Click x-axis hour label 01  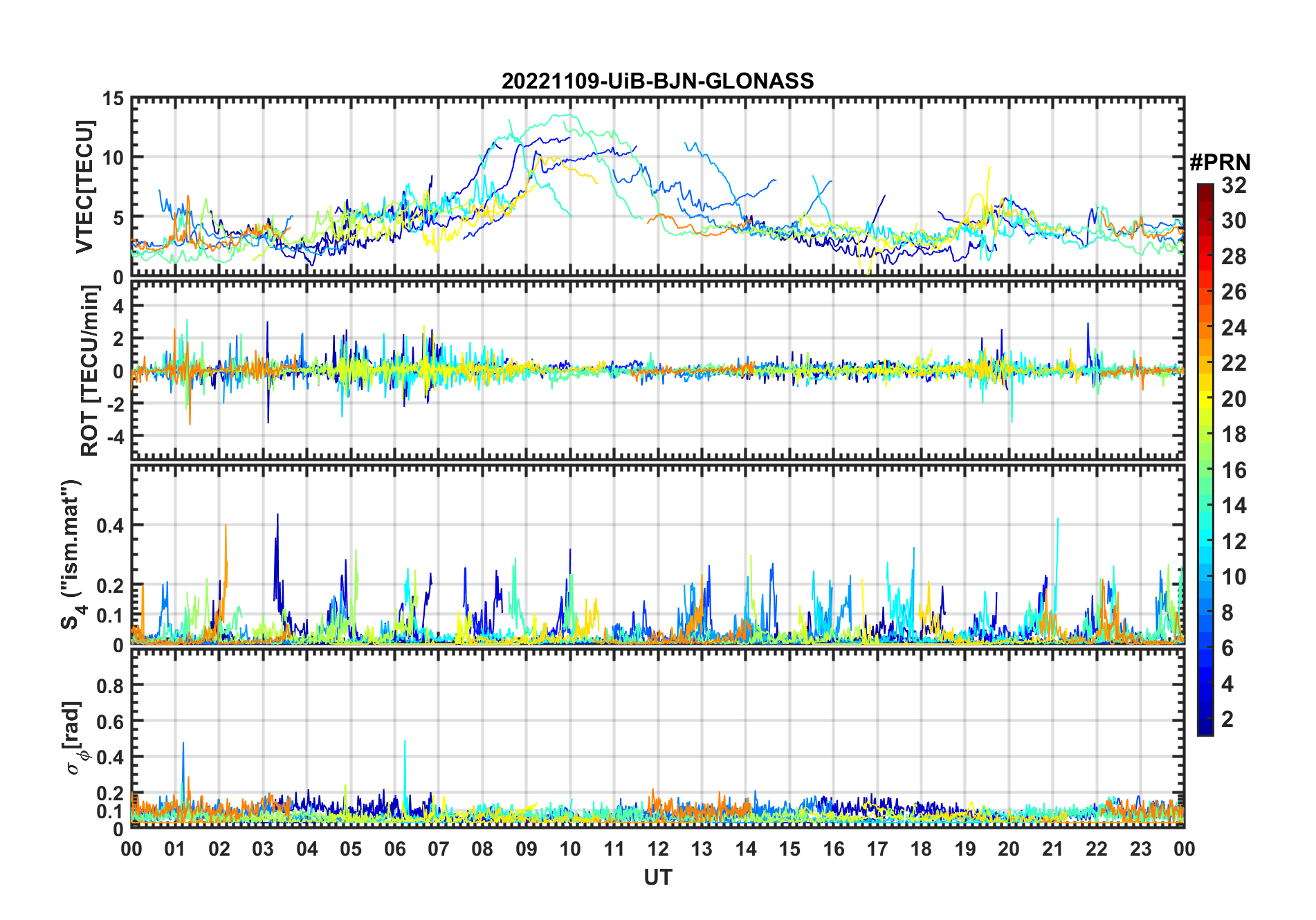(x=175, y=849)
